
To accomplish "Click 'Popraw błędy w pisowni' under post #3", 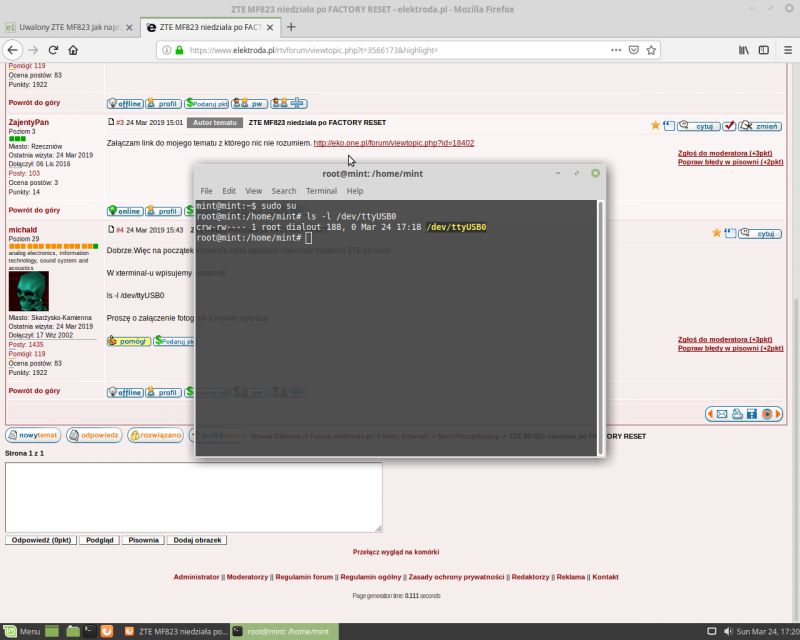I will pyautogui.click(x=730, y=162).
